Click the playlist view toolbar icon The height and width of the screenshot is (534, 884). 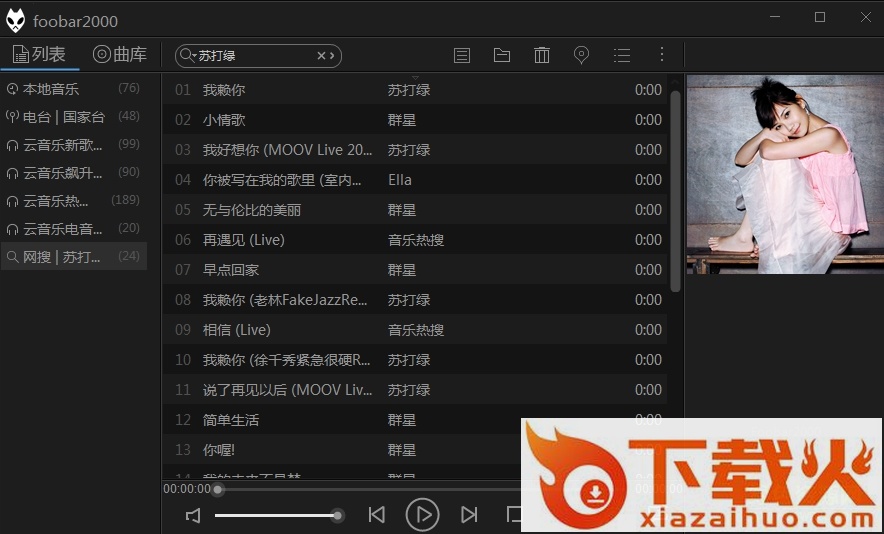coord(462,55)
